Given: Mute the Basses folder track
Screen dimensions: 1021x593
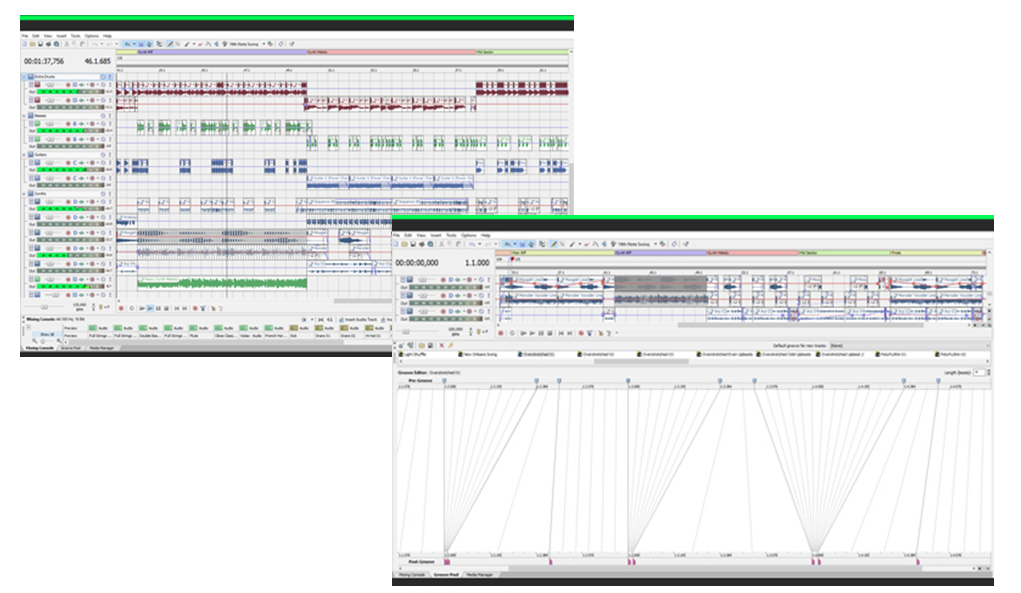Looking at the screenshot, I should click(102, 116).
